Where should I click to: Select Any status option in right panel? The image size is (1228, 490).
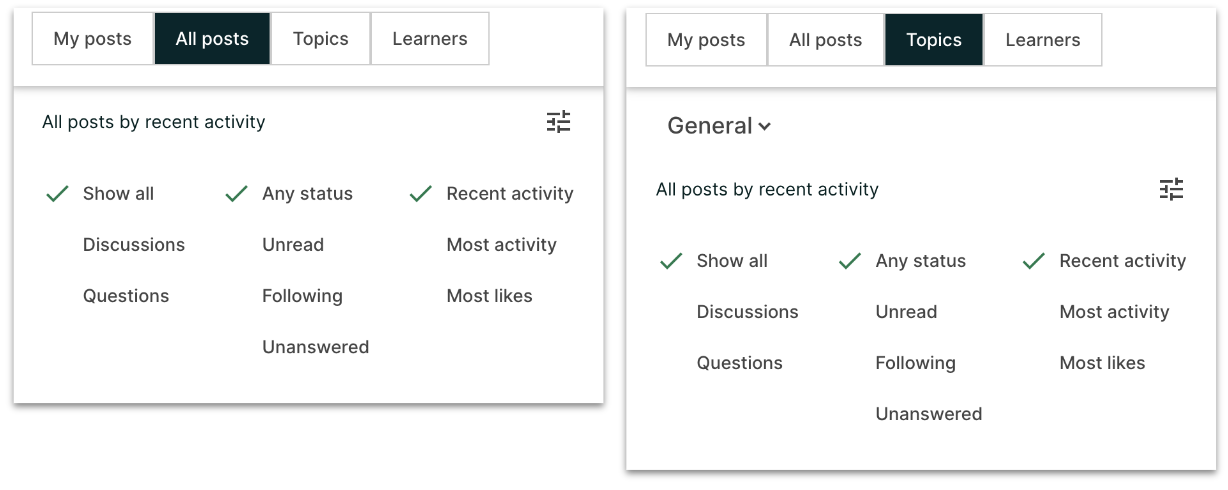coord(921,261)
